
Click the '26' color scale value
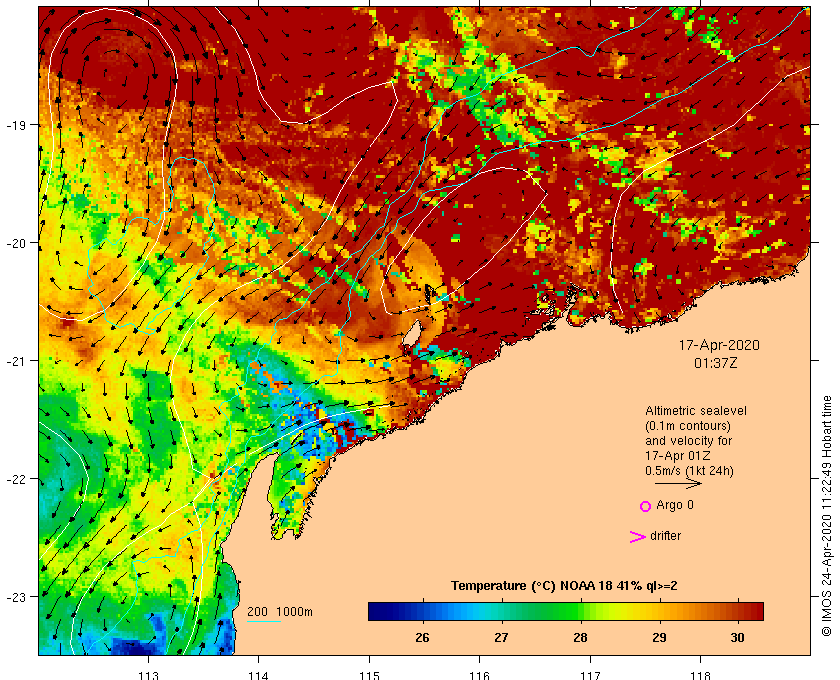422,638
